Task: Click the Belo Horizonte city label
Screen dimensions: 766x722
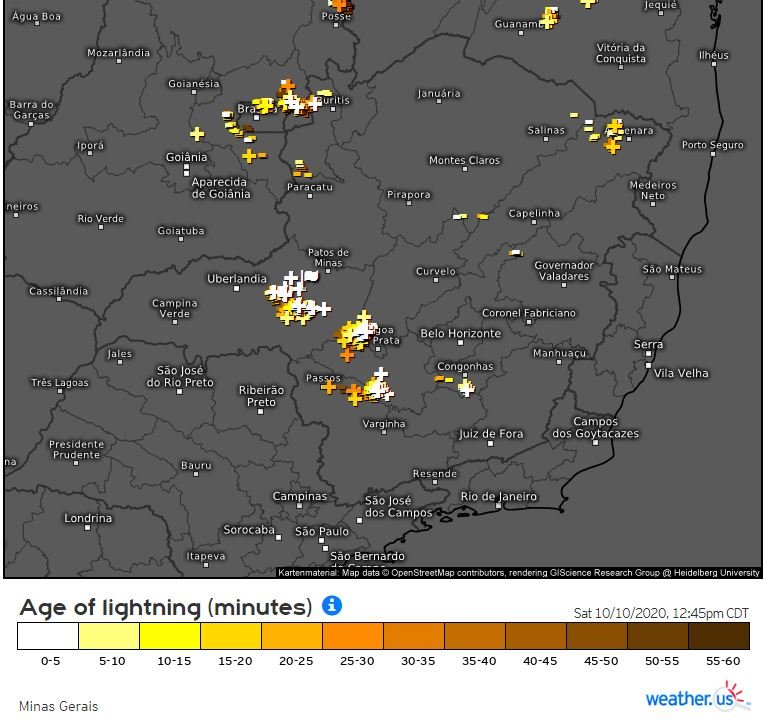Action: (x=460, y=334)
